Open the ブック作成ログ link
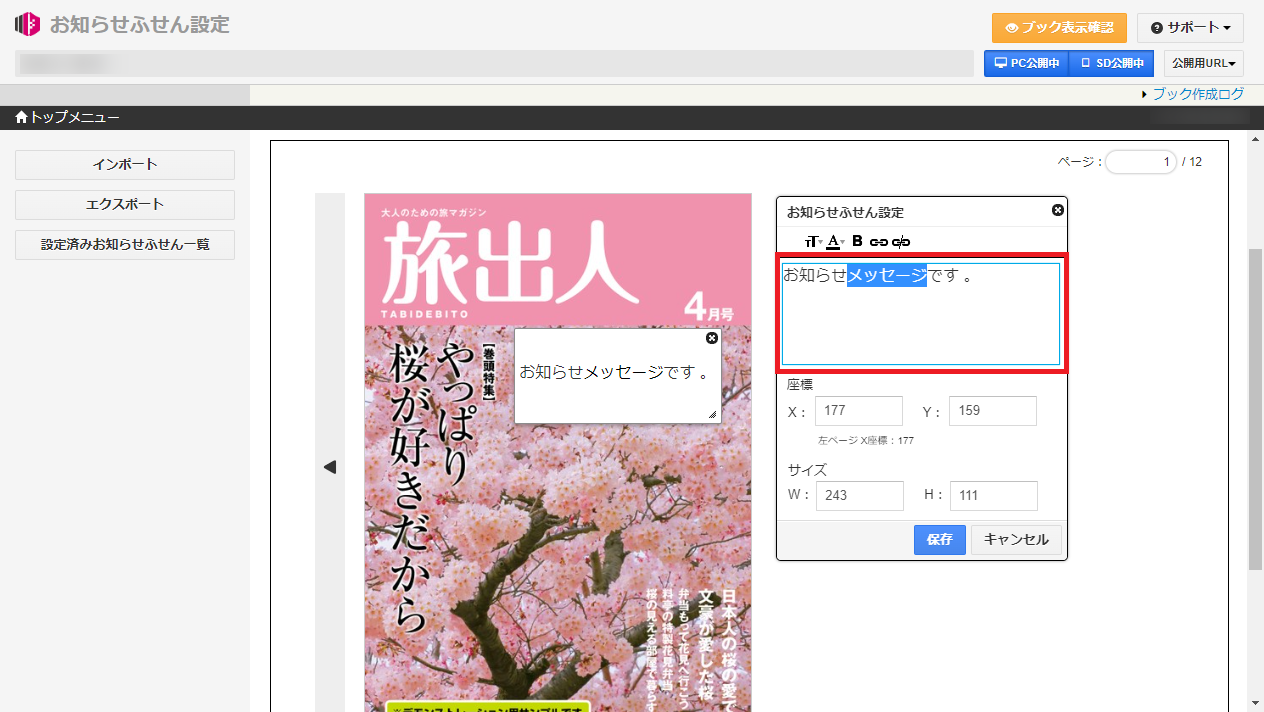Screen dimensions: 1264x712 1198,94
